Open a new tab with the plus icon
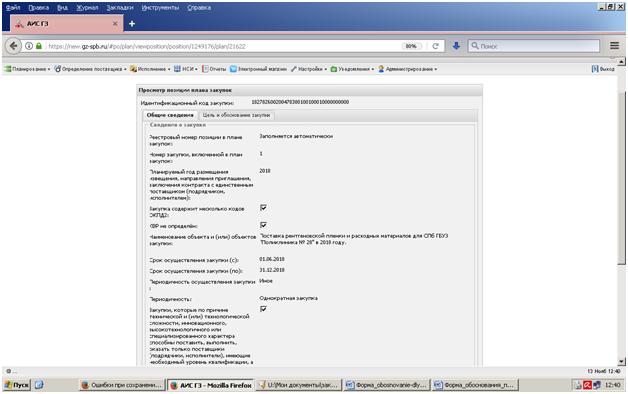 click(132, 24)
